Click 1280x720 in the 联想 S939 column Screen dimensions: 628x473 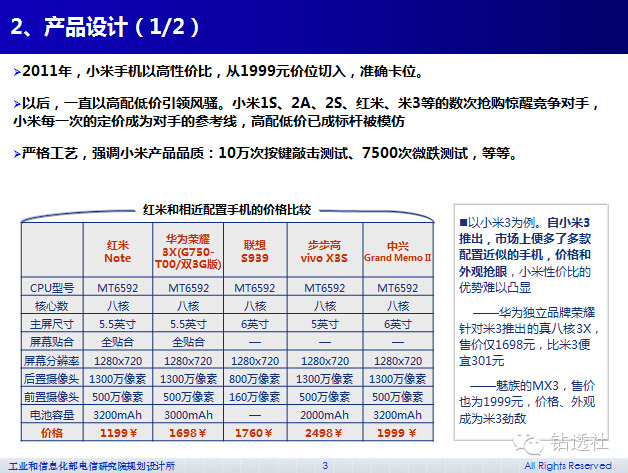[x=255, y=361]
